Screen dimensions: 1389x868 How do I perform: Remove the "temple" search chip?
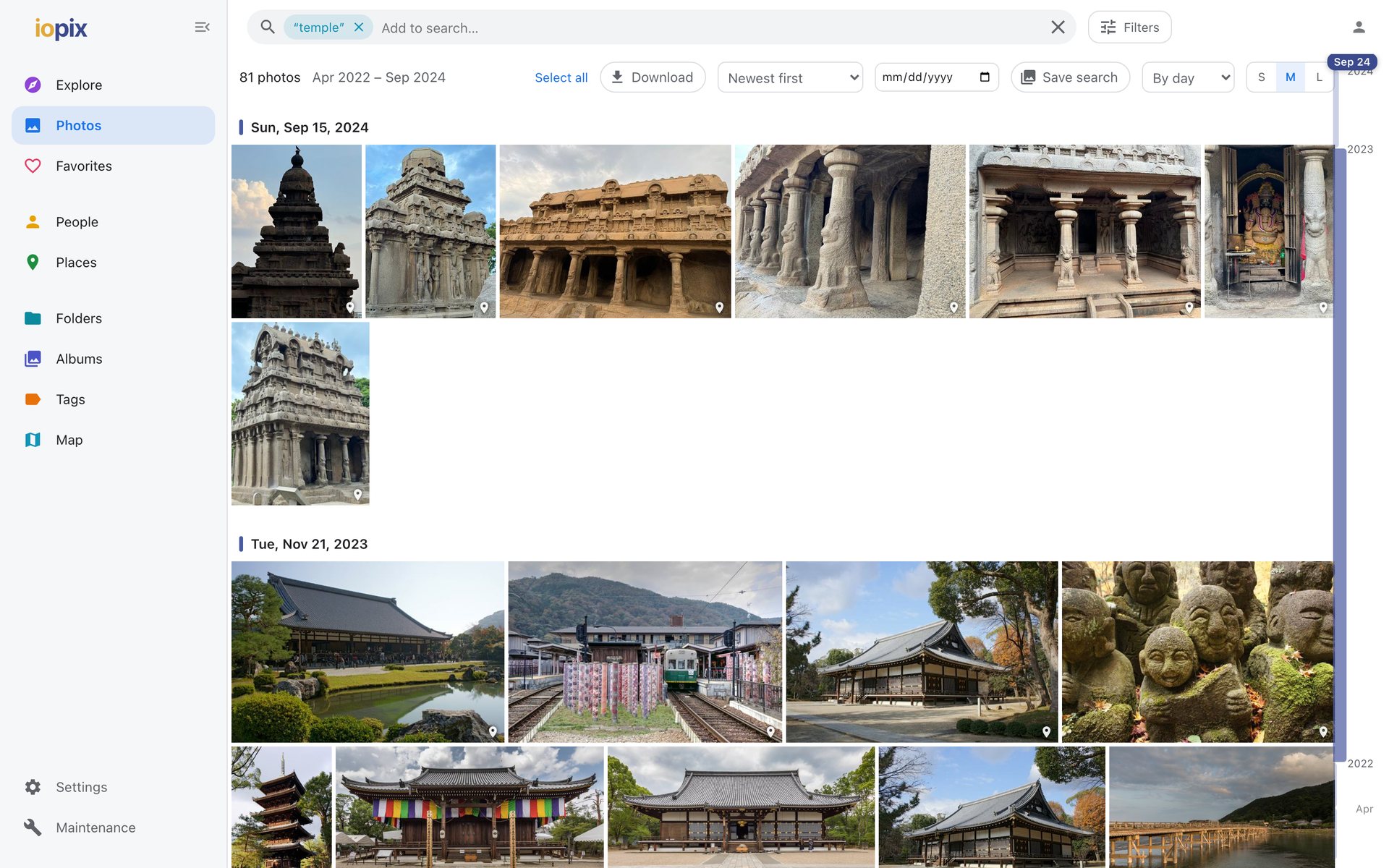point(359,27)
